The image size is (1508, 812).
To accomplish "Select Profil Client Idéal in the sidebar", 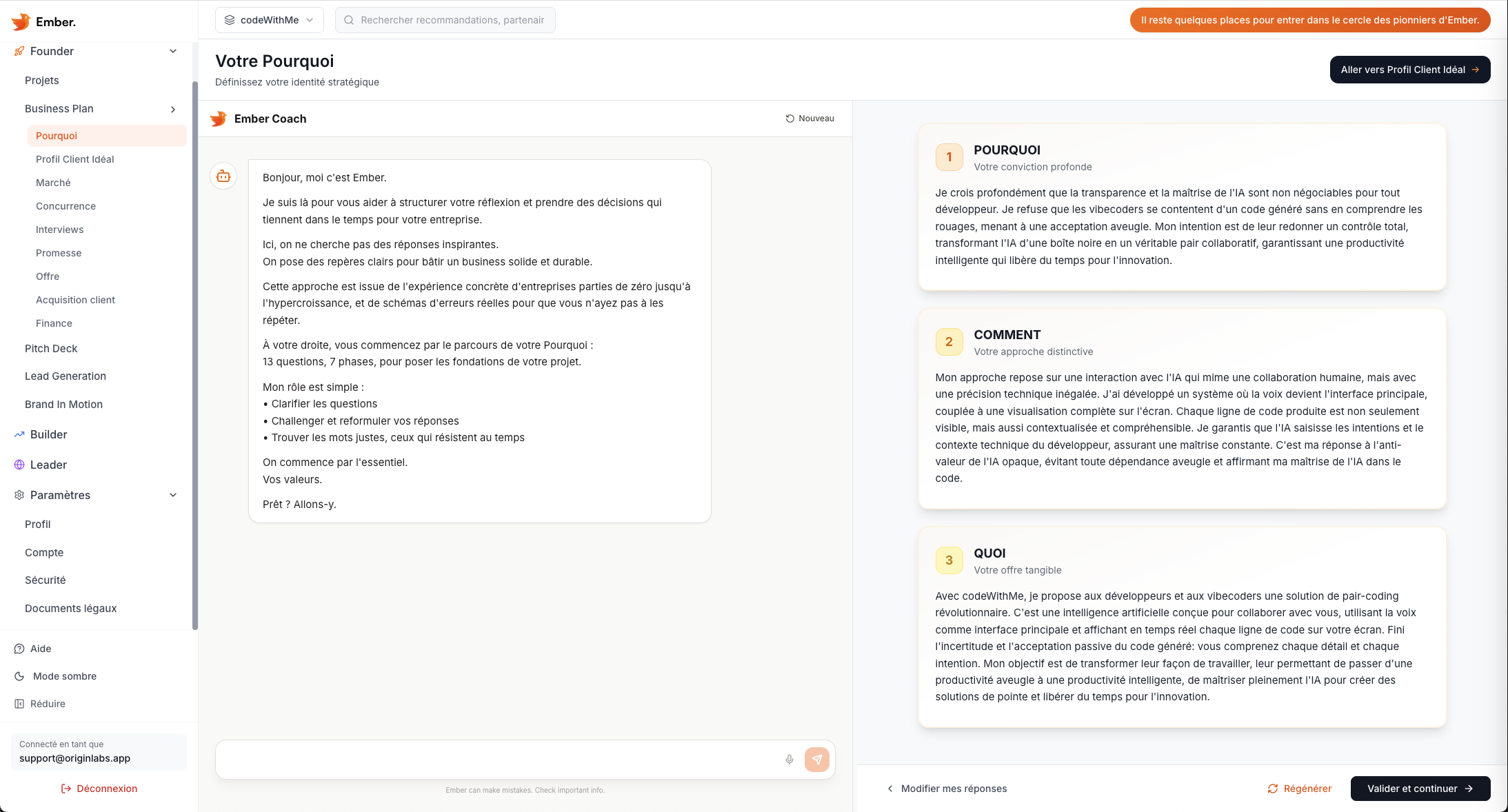I will 75,159.
